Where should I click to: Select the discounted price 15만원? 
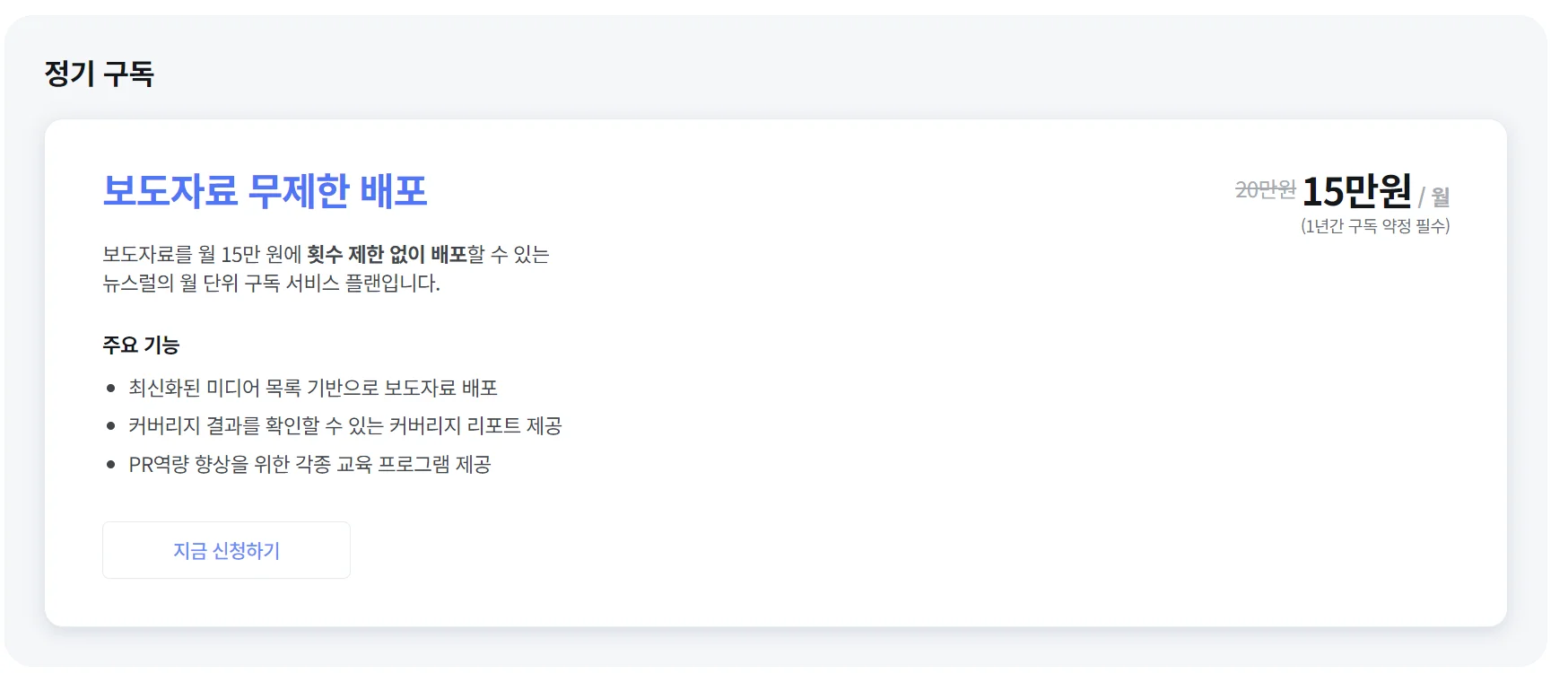1358,191
